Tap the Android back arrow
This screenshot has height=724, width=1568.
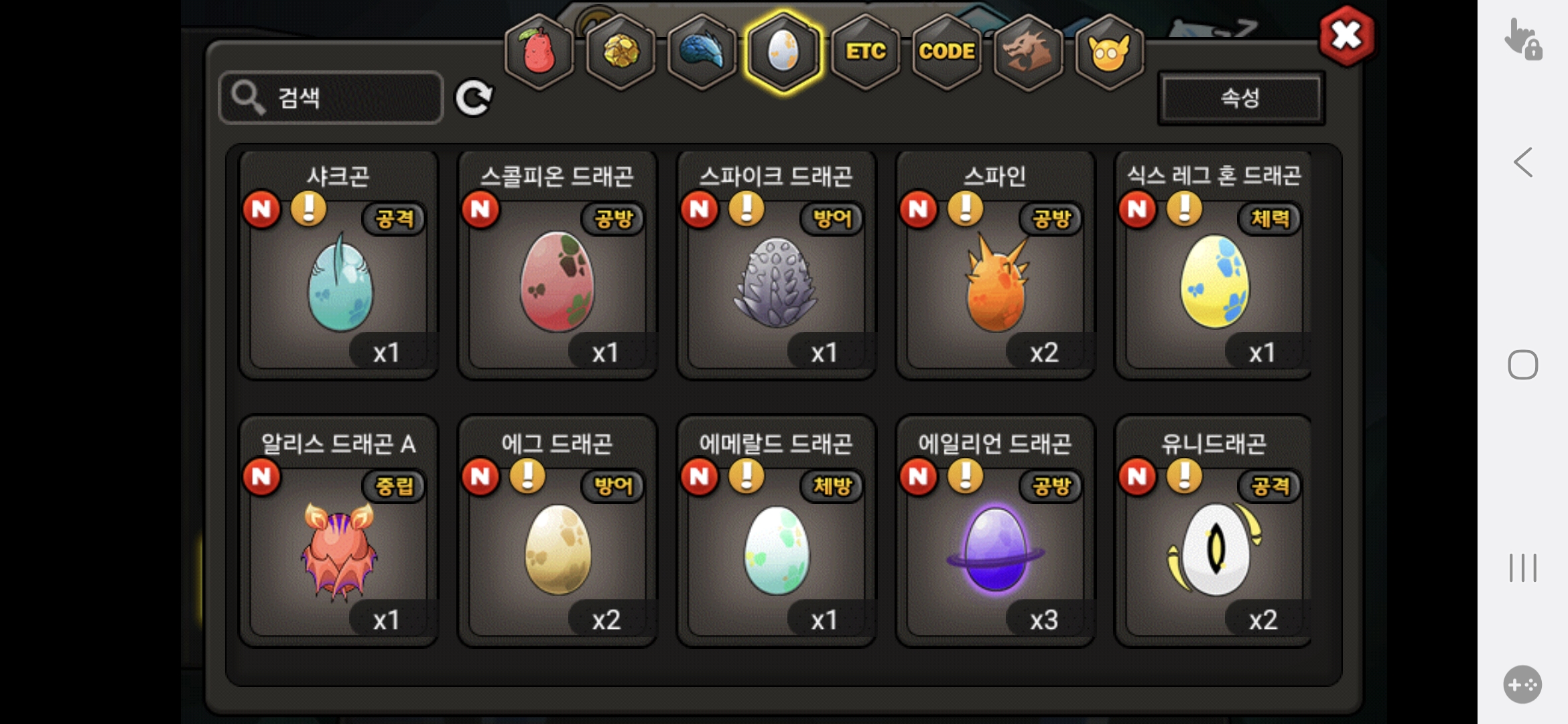tap(1523, 162)
